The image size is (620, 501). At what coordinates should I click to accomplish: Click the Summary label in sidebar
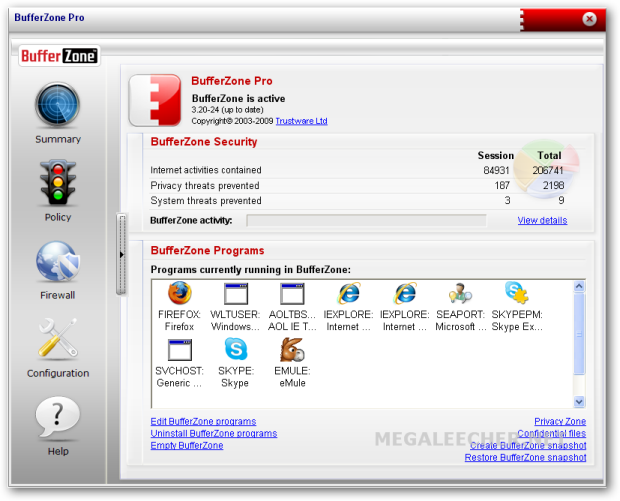[x=58, y=139]
